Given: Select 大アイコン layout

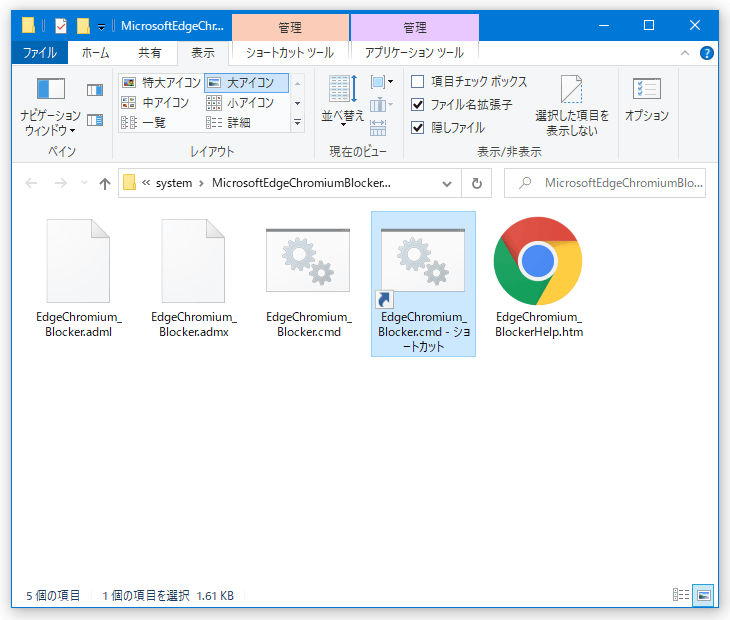Looking at the screenshot, I should click(x=246, y=83).
